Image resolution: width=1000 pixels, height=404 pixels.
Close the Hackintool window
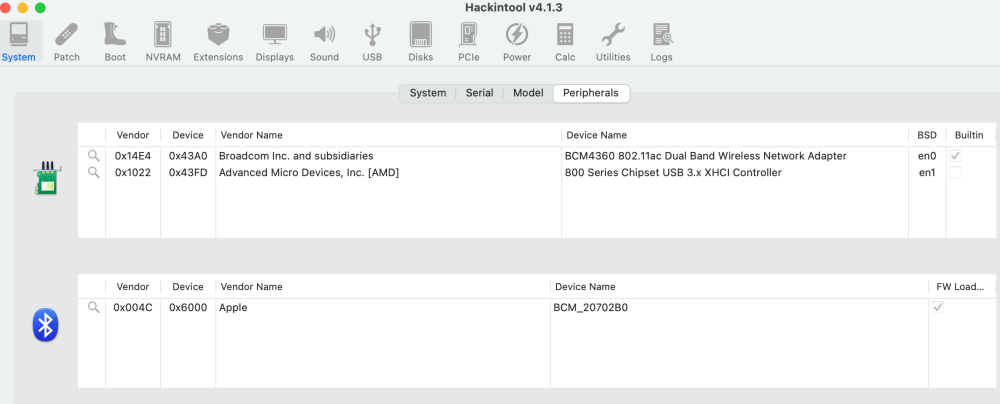click(x=5, y=8)
